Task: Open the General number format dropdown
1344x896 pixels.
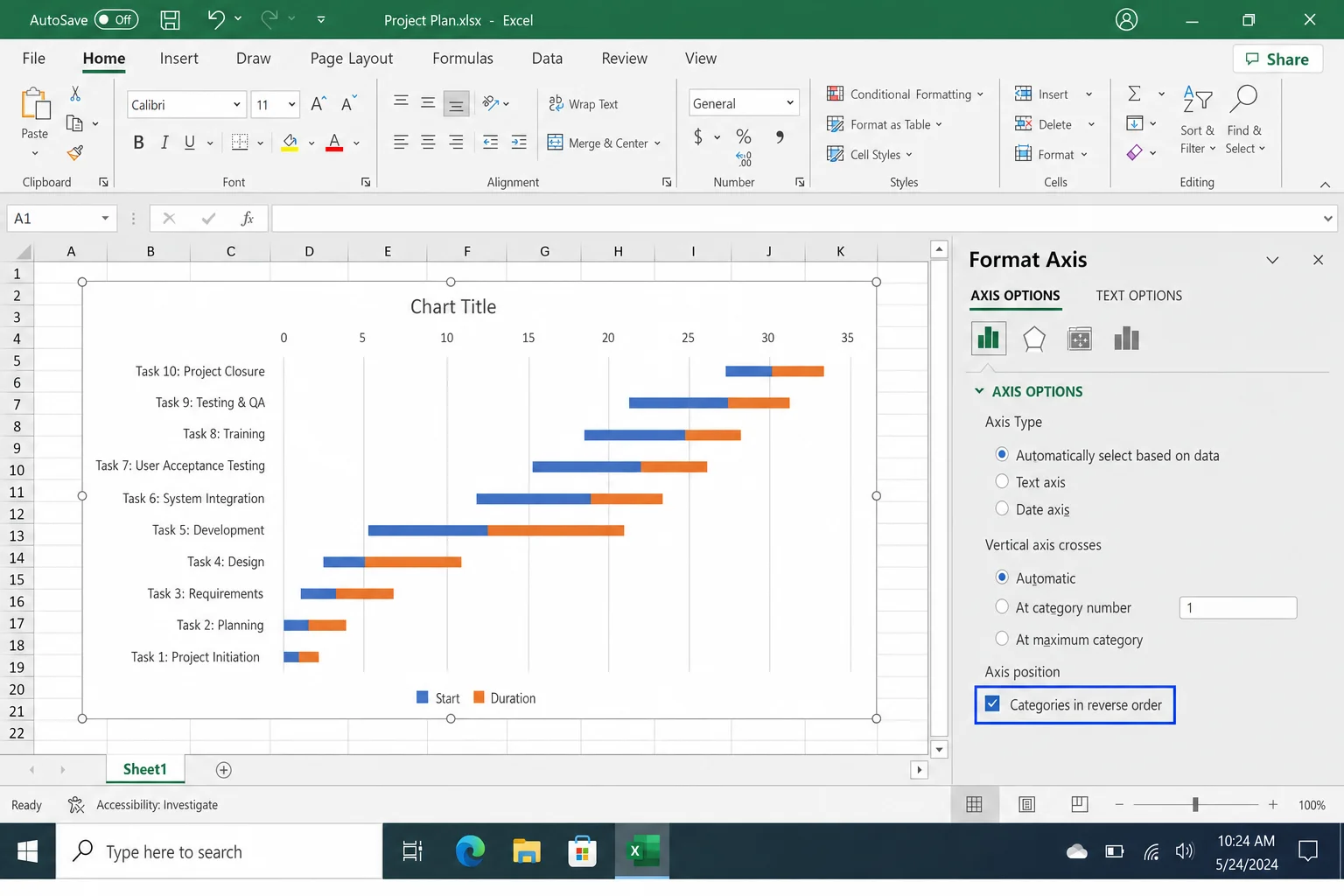Action: [x=790, y=103]
